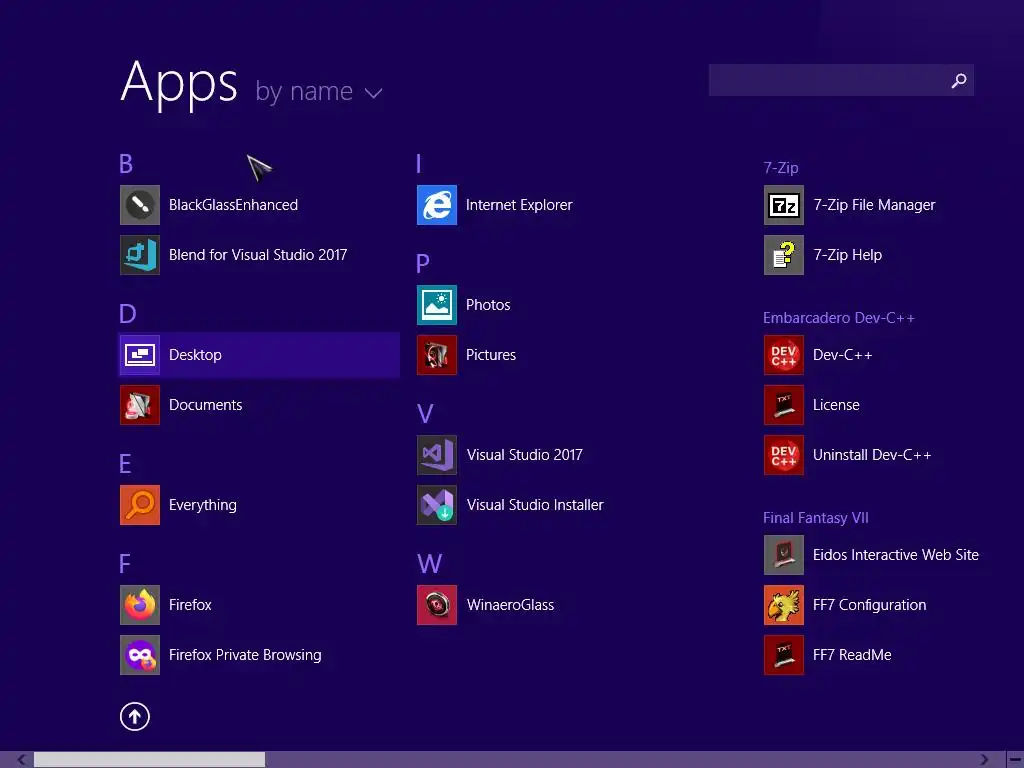Launch the WinaeroGlass icon
The image size is (1024, 768).
(x=437, y=605)
